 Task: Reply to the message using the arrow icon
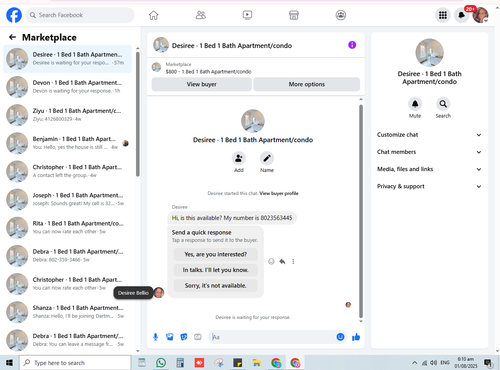[282, 262]
